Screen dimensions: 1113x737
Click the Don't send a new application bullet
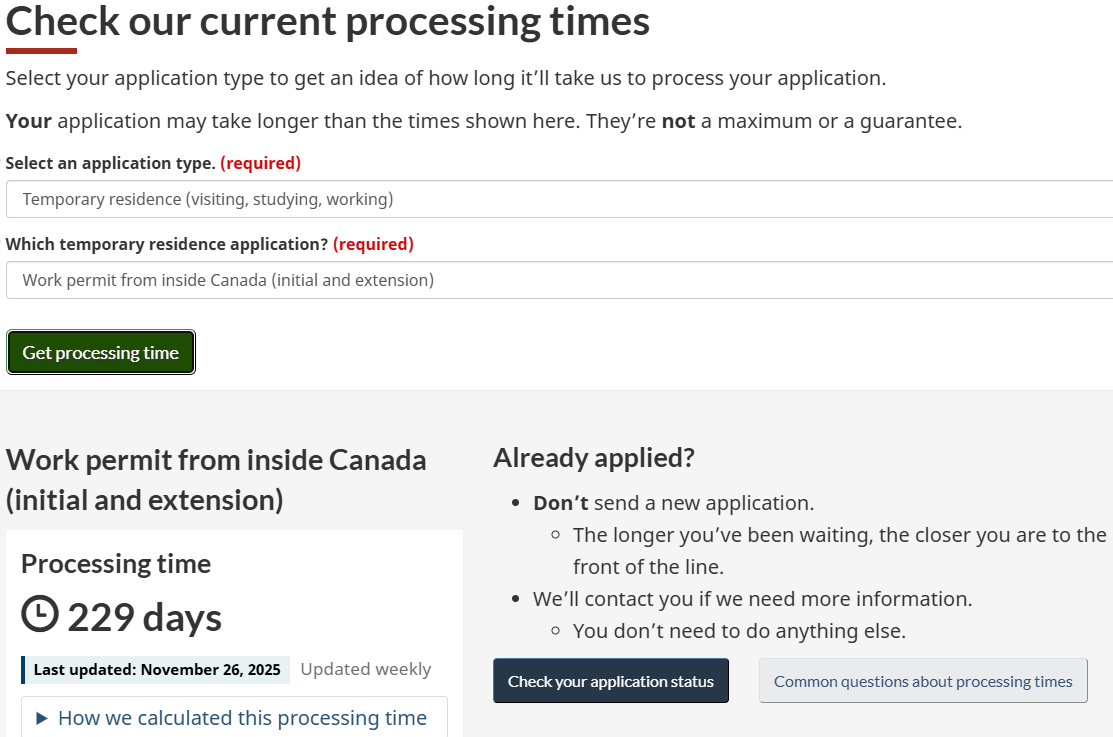(x=673, y=503)
